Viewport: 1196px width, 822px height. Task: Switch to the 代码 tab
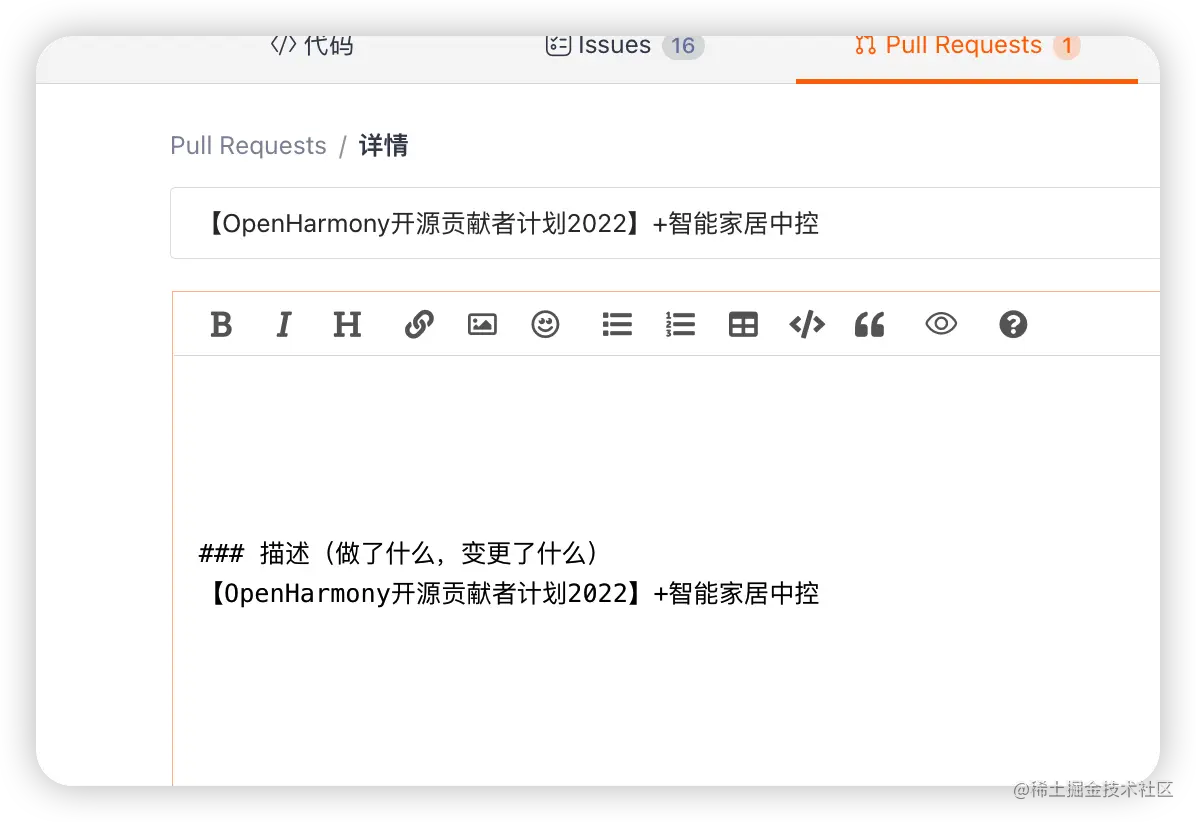pyautogui.click(x=312, y=46)
